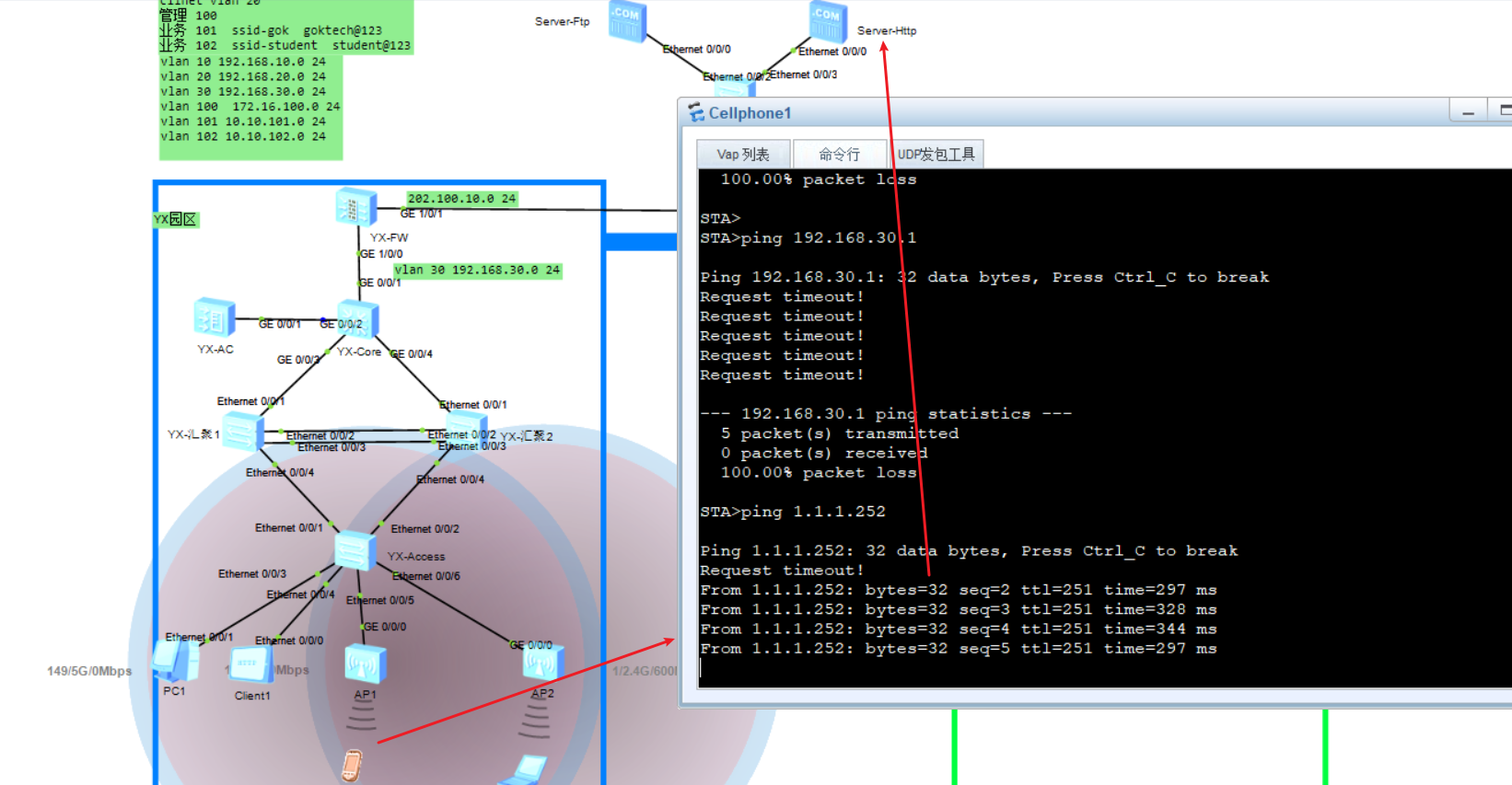Select the cellphone device below AP1
This screenshot has height=785, width=1512.
click(x=352, y=767)
